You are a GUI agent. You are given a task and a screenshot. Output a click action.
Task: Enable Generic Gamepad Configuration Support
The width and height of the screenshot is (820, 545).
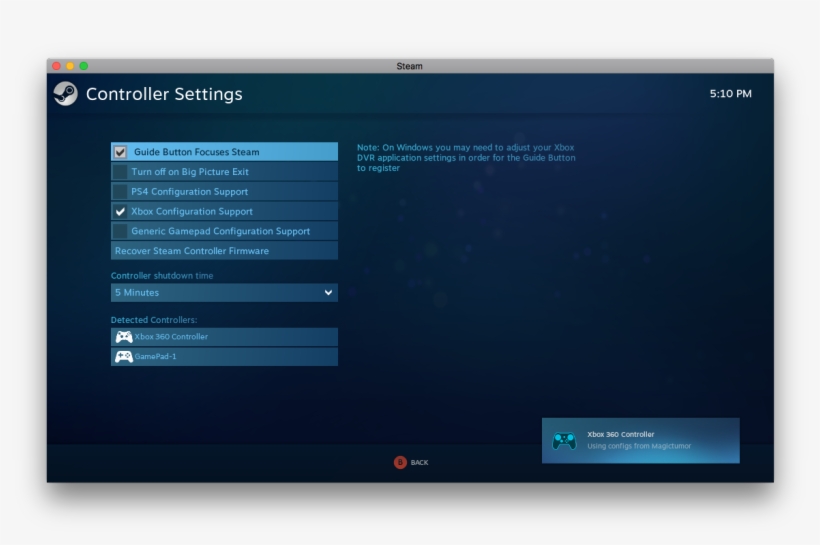(120, 231)
